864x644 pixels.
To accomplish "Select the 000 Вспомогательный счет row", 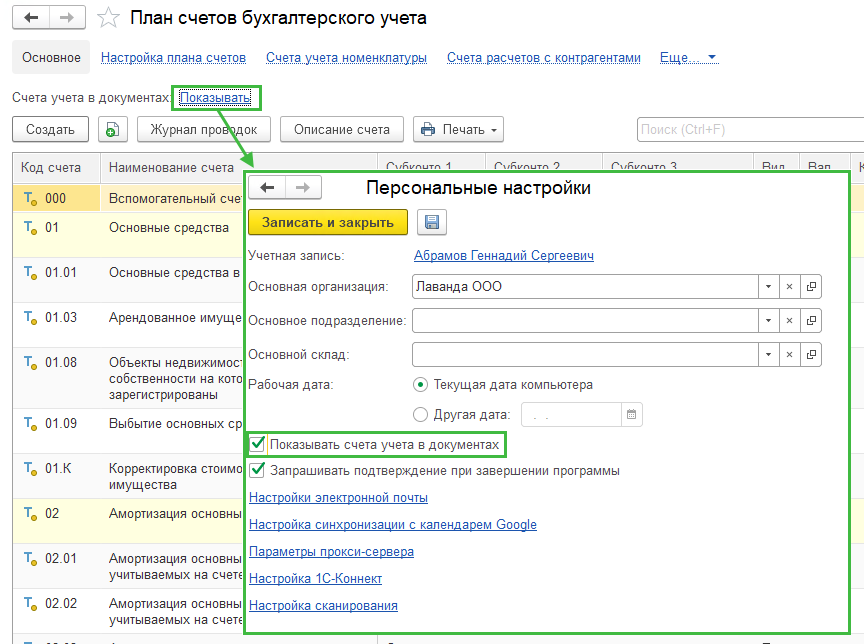I will coord(128,198).
